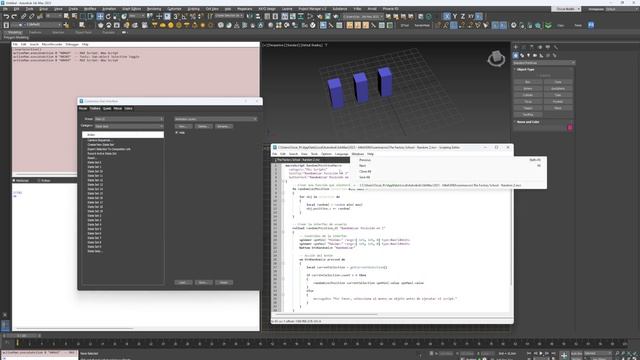
Task: Open the Category dropdown showing State Sets
Action: click(x=129, y=127)
